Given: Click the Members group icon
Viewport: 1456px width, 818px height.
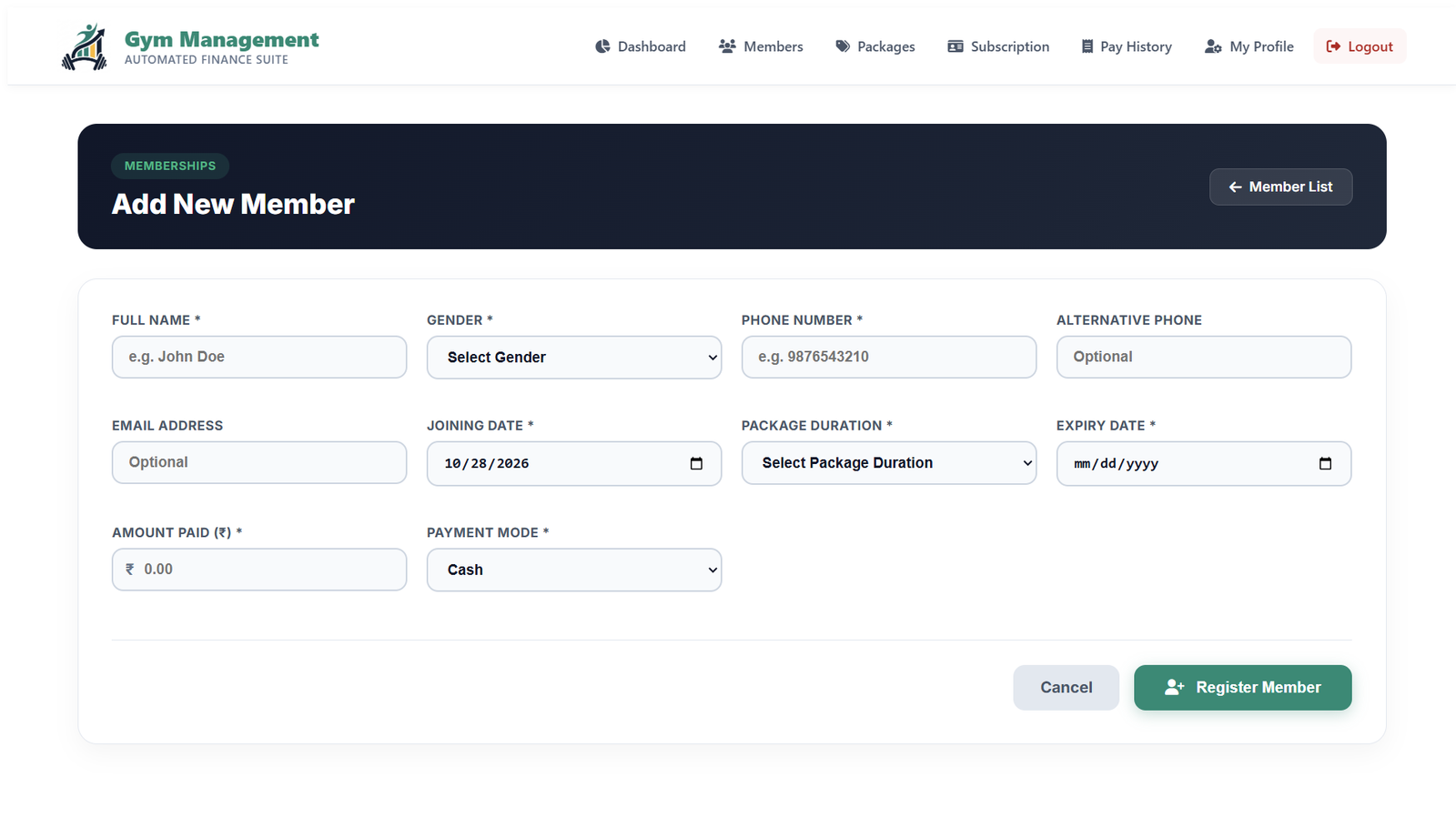Looking at the screenshot, I should pyautogui.click(x=727, y=46).
